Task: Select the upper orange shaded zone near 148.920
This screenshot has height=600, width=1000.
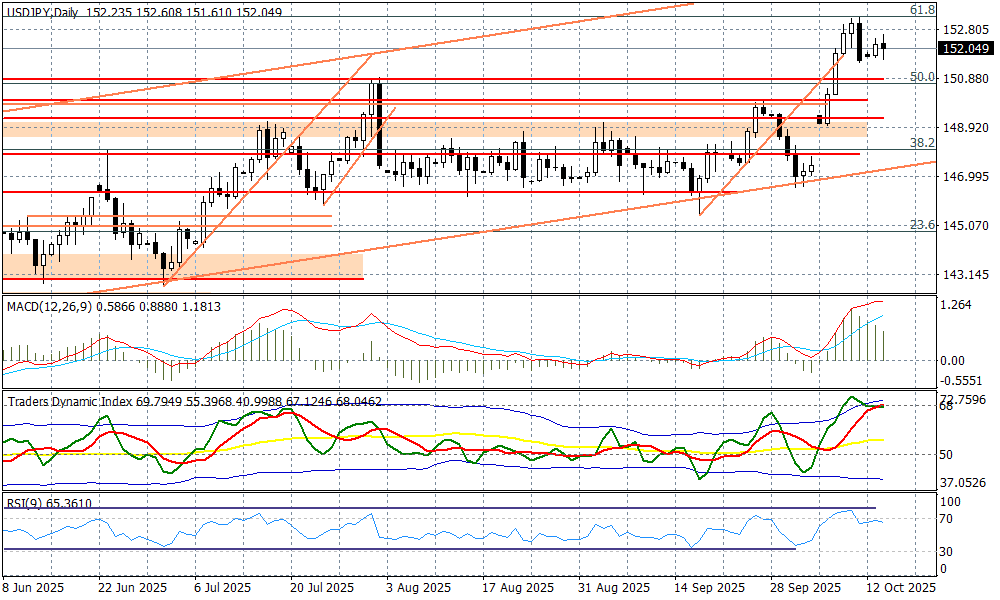Action: click(x=450, y=131)
